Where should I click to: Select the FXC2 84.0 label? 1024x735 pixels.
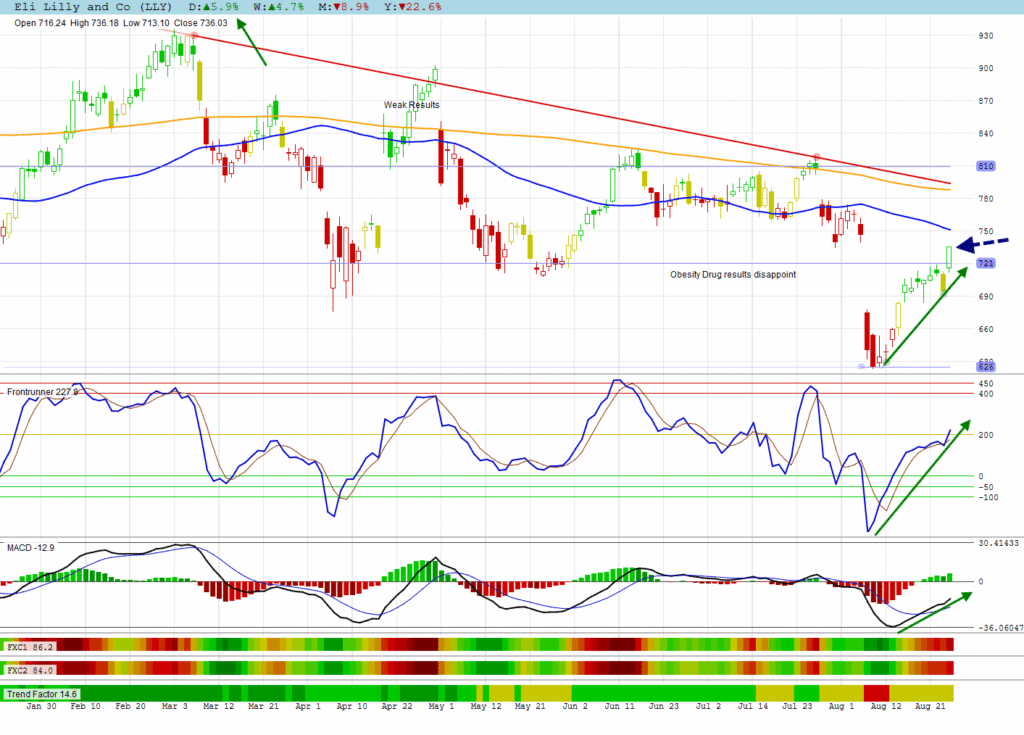pos(30,670)
